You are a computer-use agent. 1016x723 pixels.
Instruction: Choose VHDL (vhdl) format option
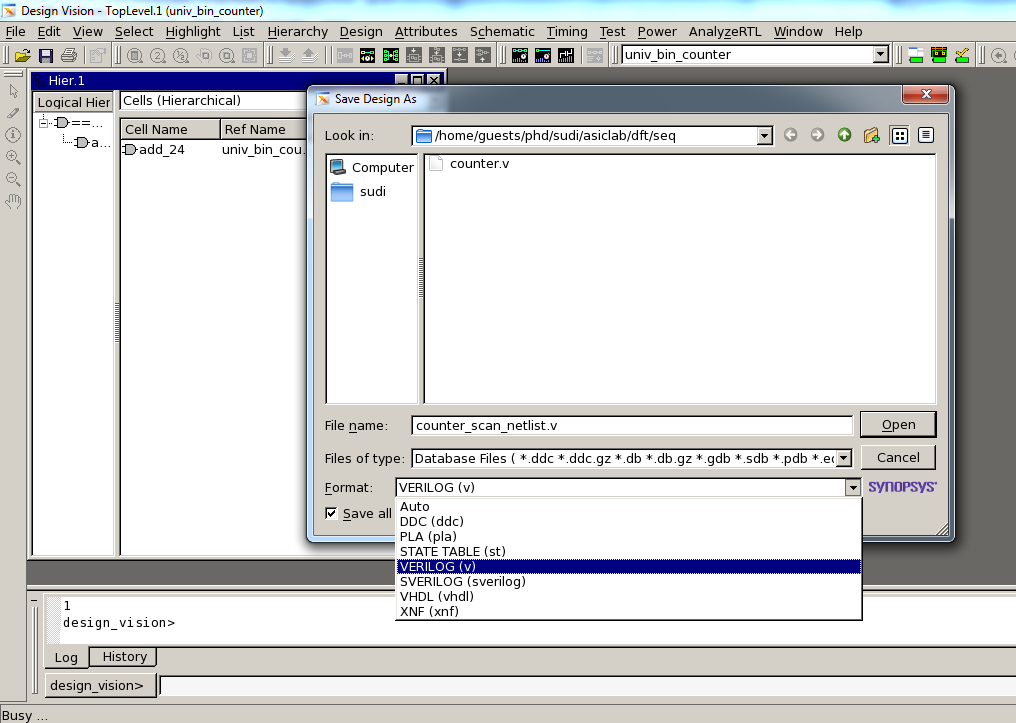(629, 596)
